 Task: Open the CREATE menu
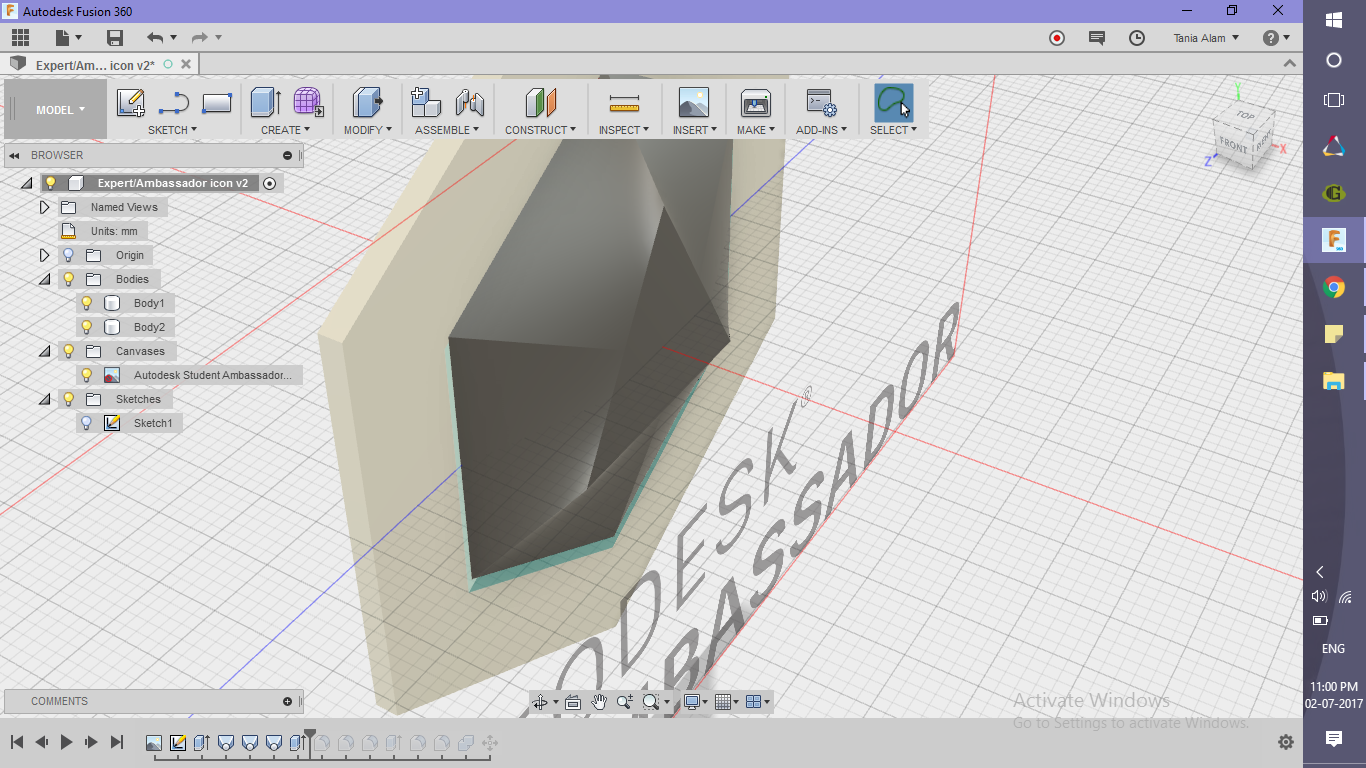285,130
